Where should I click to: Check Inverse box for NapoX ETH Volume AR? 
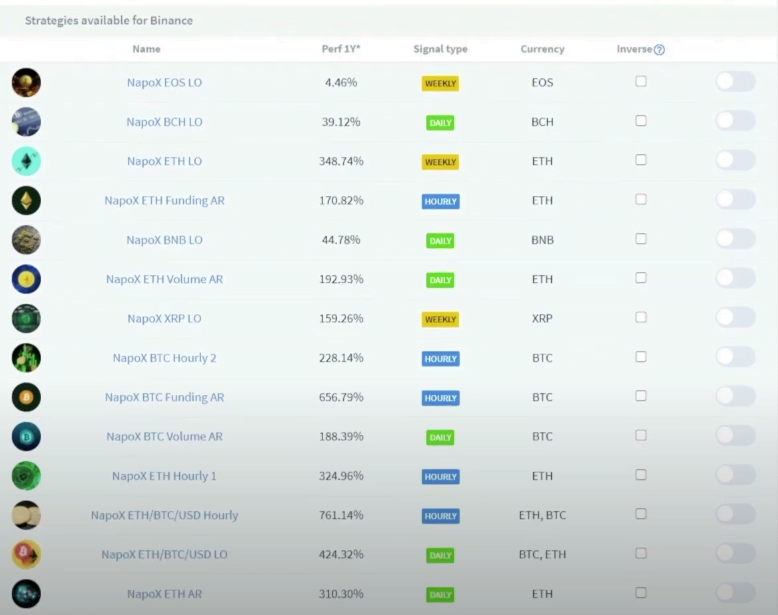click(641, 278)
